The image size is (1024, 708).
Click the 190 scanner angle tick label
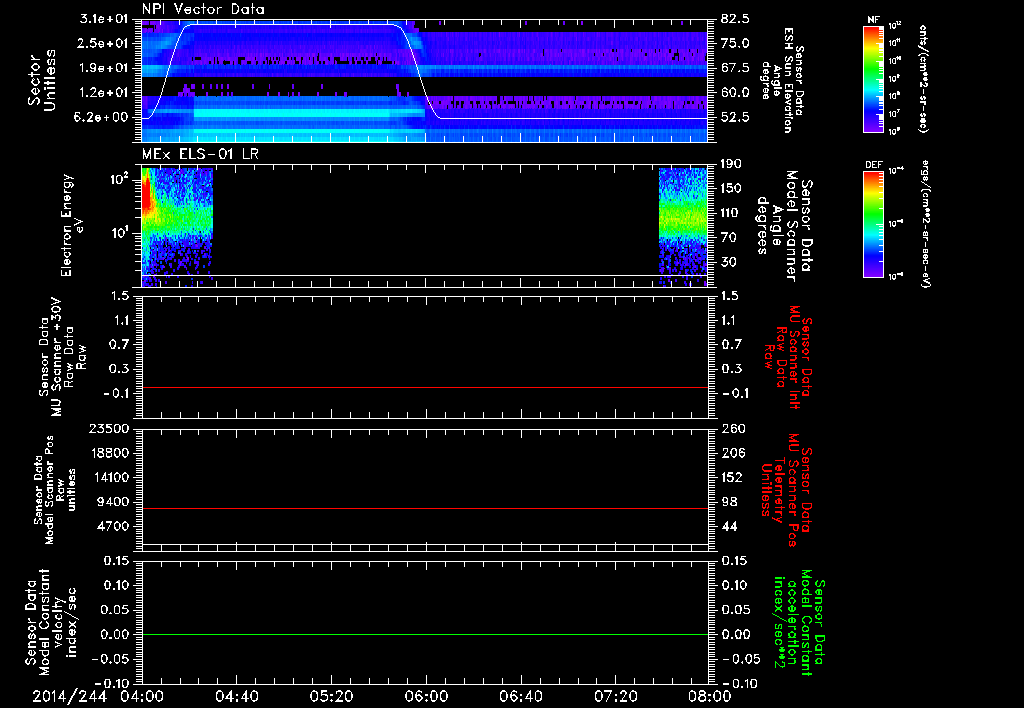pyautogui.click(x=732, y=165)
